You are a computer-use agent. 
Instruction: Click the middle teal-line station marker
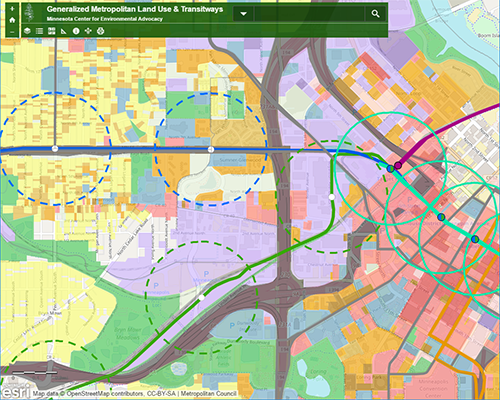441,217
